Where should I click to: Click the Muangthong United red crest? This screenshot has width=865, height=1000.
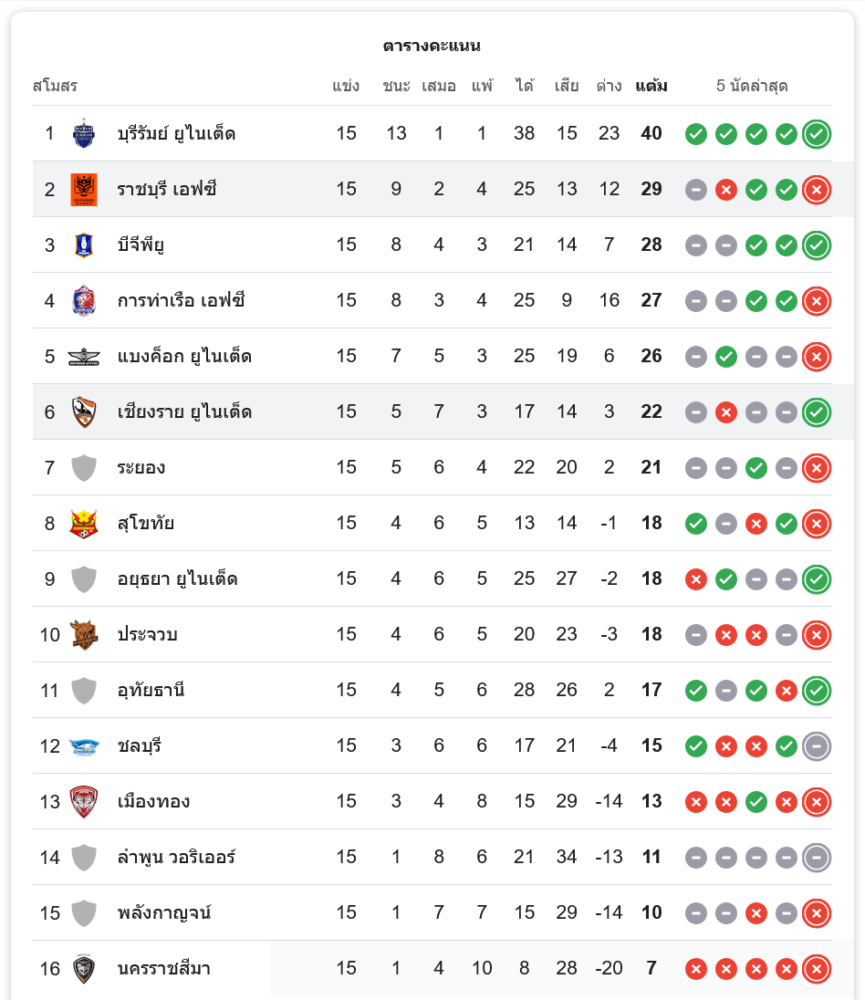click(x=84, y=802)
